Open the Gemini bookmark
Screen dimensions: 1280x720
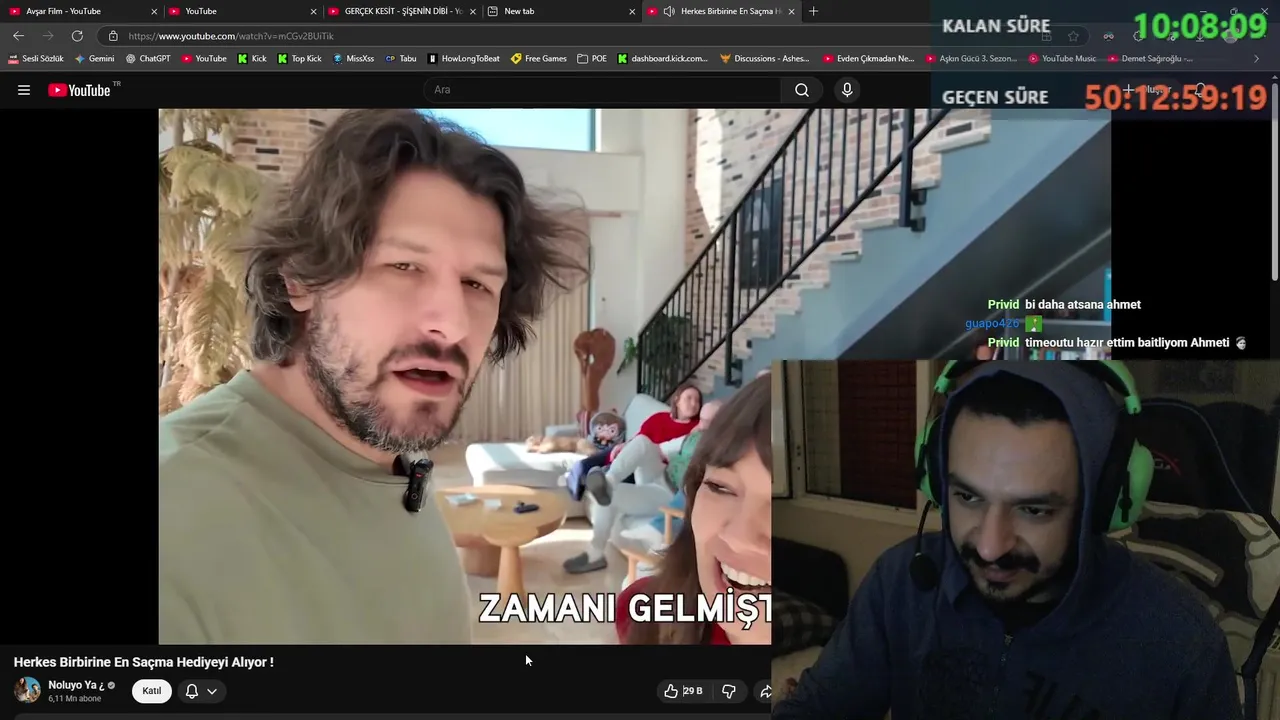pos(95,59)
